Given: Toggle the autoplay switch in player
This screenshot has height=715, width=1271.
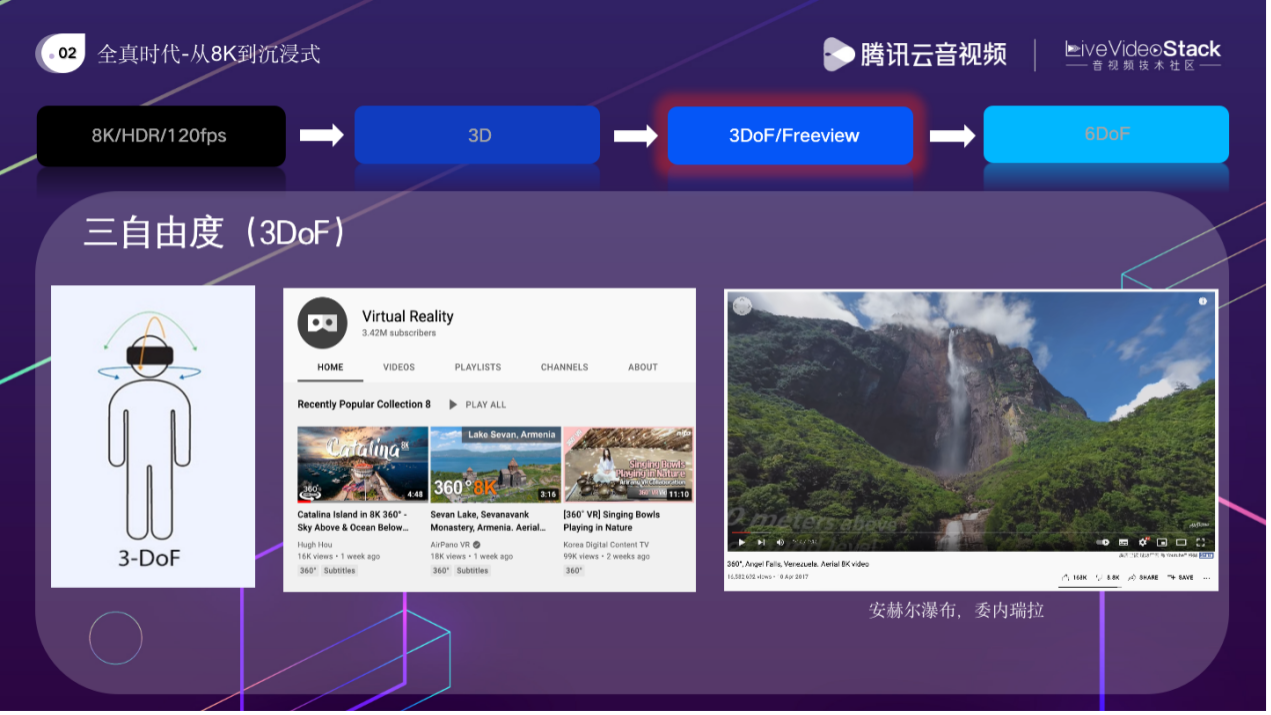Looking at the screenshot, I should point(1103,542).
